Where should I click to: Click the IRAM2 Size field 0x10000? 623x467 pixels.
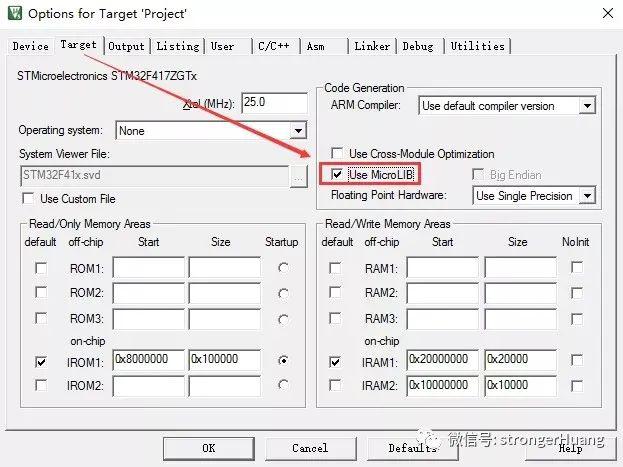520,386
